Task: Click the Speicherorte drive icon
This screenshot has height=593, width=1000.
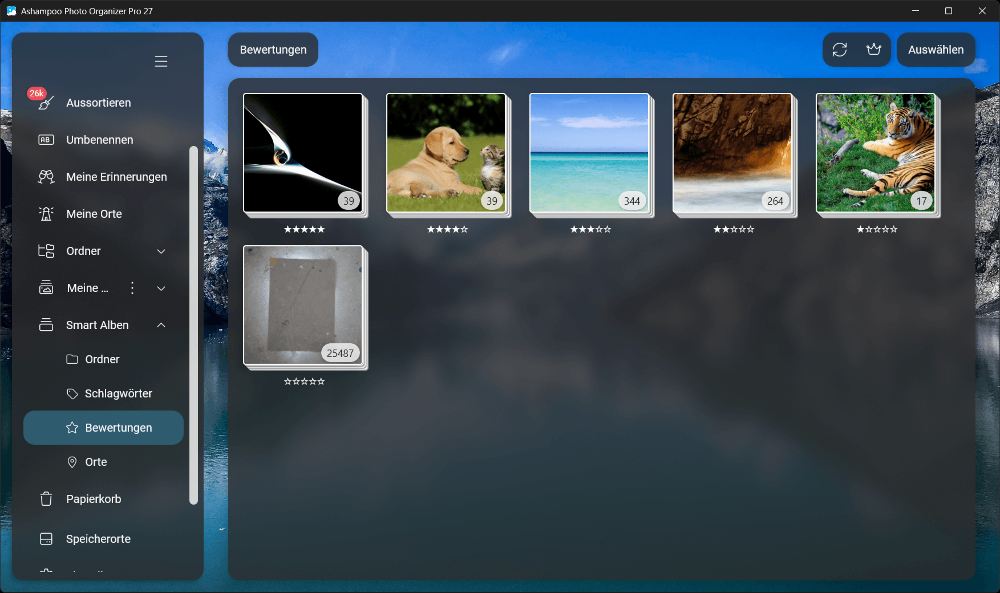Action: pyautogui.click(x=46, y=539)
